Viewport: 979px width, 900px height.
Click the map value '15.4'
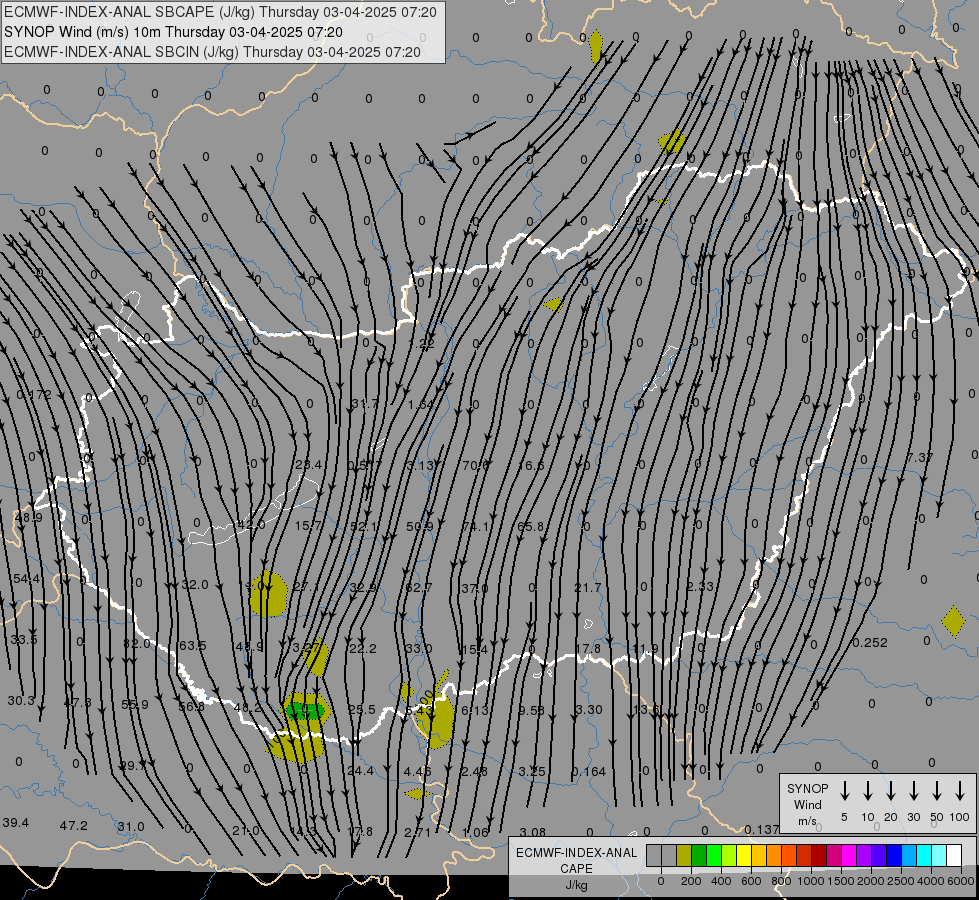[x=475, y=650]
